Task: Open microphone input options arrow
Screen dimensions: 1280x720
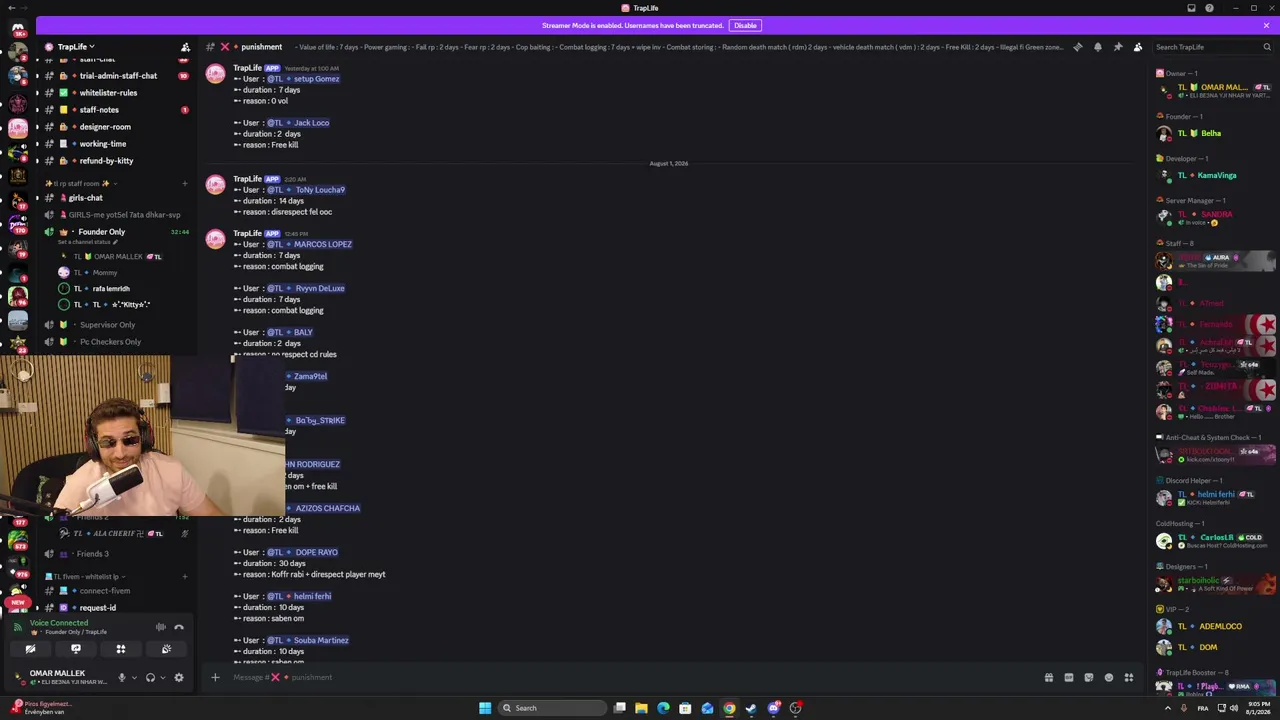Action: click(134, 677)
